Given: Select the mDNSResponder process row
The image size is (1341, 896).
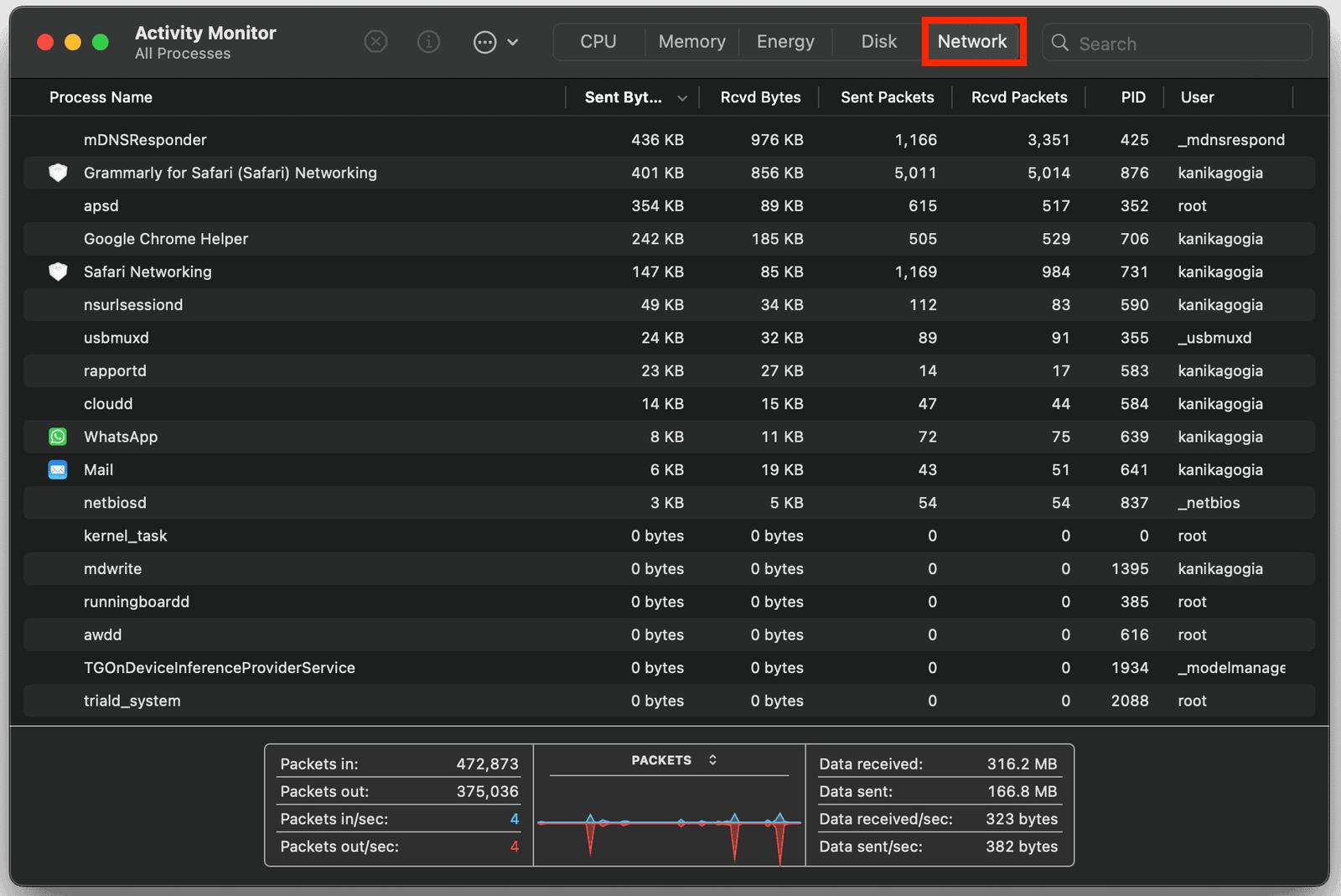Looking at the screenshot, I should coord(669,140).
